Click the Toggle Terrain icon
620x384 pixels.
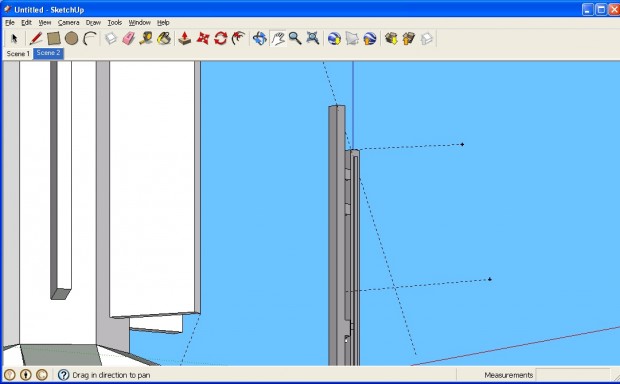[352, 38]
